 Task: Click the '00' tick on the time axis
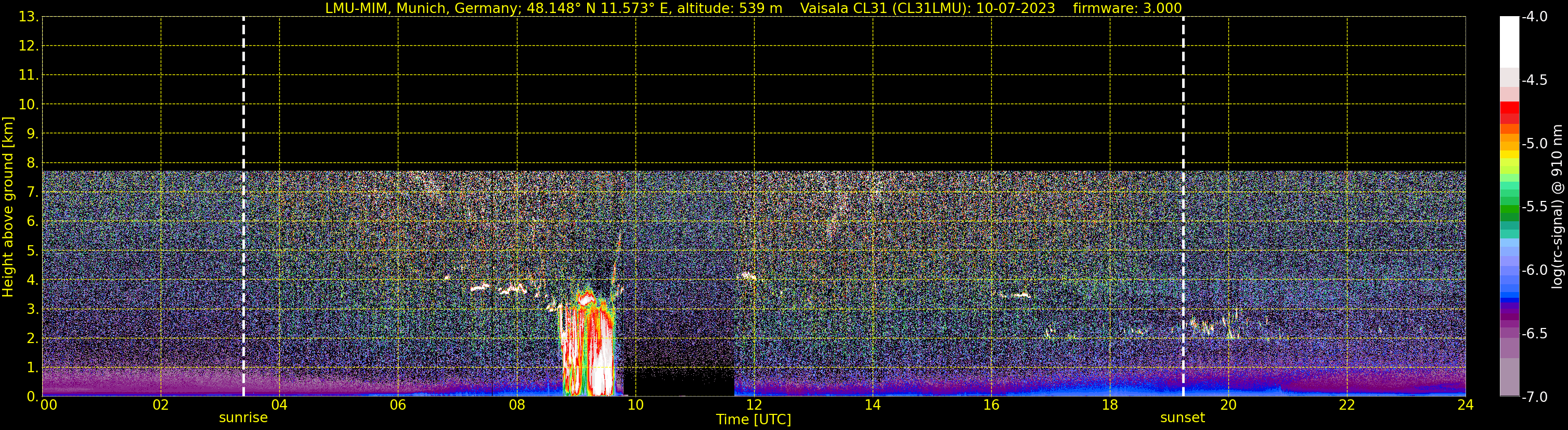pos(49,405)
